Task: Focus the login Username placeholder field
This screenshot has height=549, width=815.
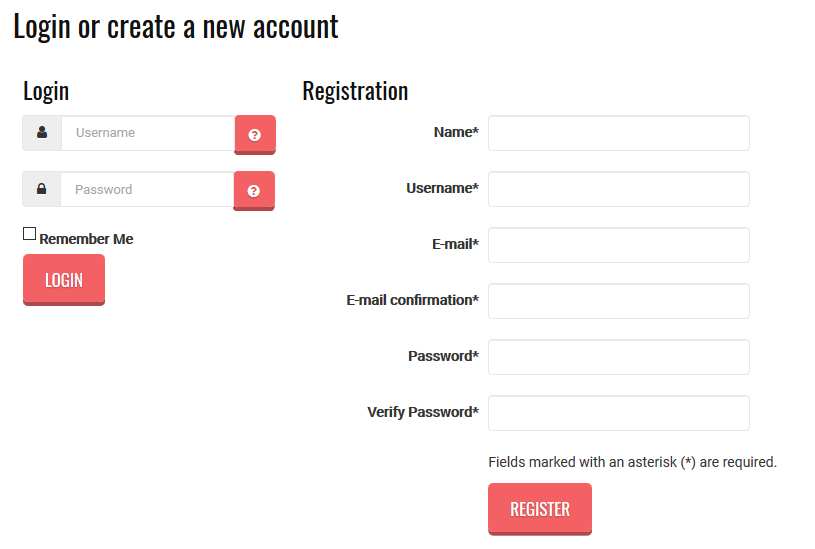Action: click(x=147, y=133)
